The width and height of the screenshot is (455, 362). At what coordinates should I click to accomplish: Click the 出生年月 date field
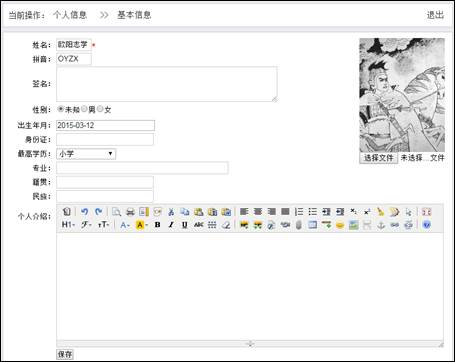[105, 125]
